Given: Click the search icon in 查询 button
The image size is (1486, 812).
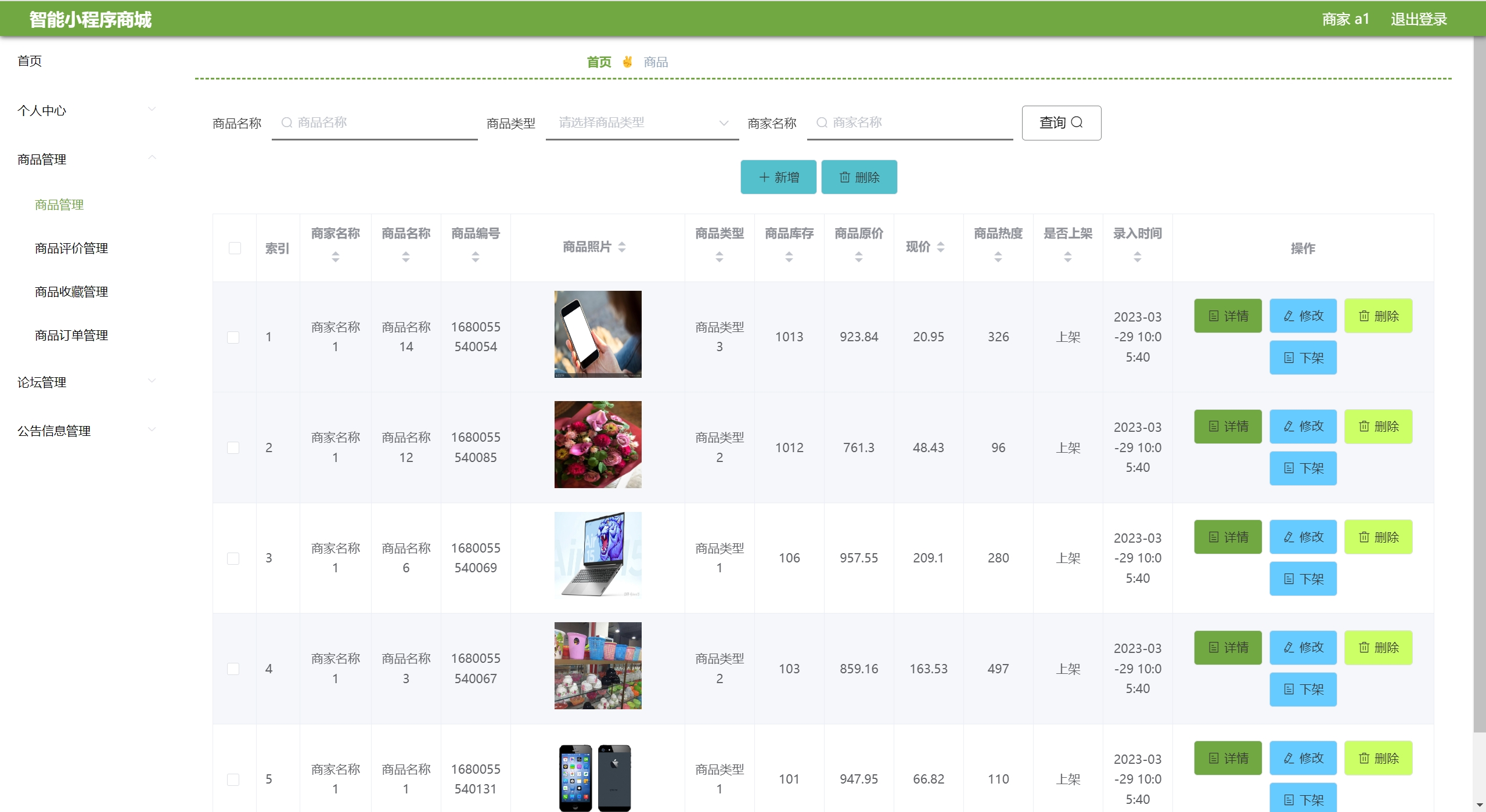Looking at the screenshot, I should point(1077,122).
